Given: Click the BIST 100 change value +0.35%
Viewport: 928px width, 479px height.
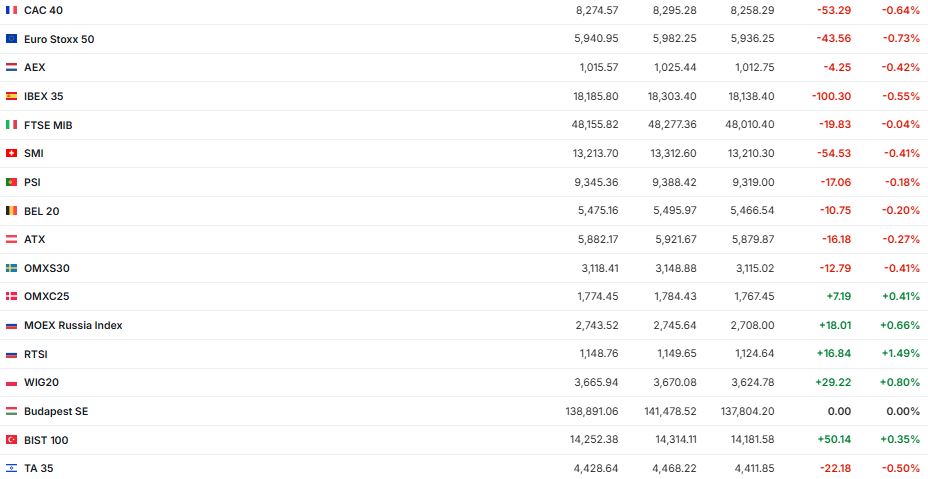Looking at the screenshot, I should (901, 440).
